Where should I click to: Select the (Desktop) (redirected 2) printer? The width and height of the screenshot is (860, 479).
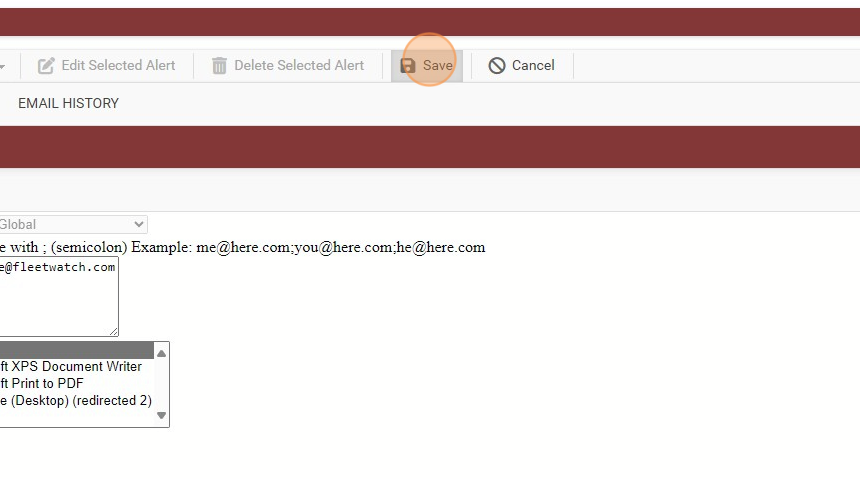click(77, 401)
